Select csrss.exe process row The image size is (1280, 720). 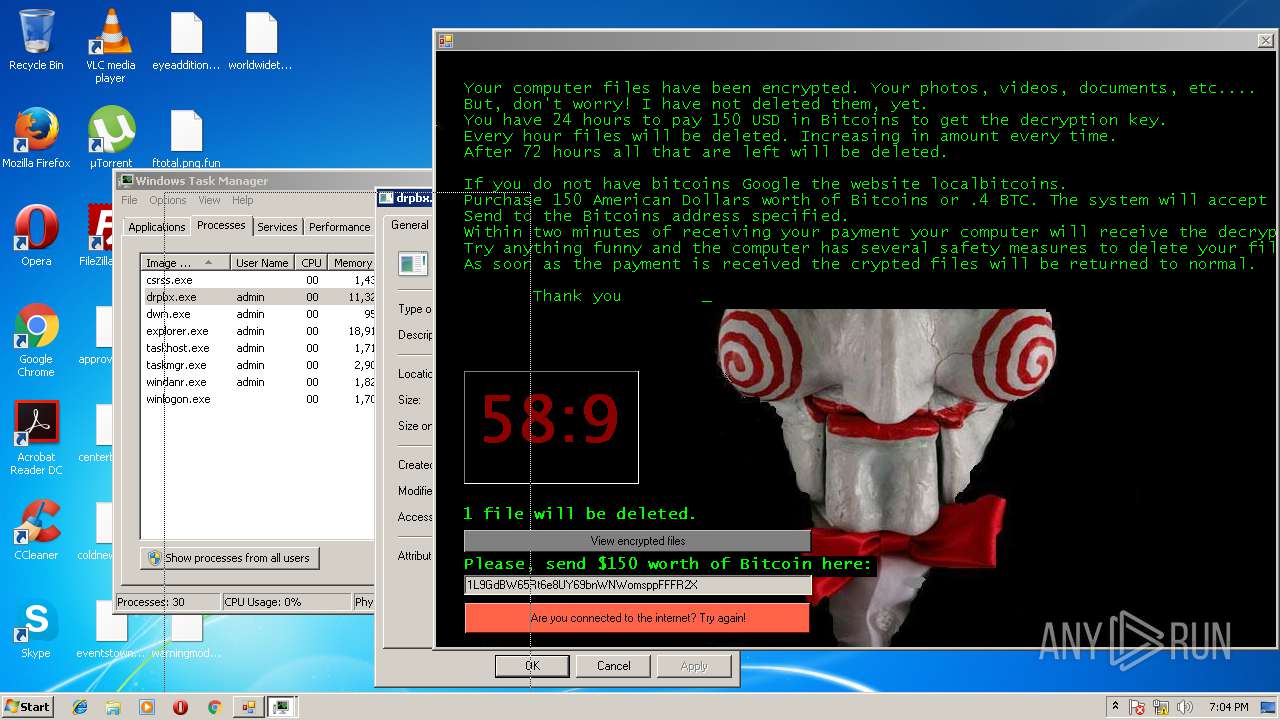pyautogui.click(x=259, y=280)
